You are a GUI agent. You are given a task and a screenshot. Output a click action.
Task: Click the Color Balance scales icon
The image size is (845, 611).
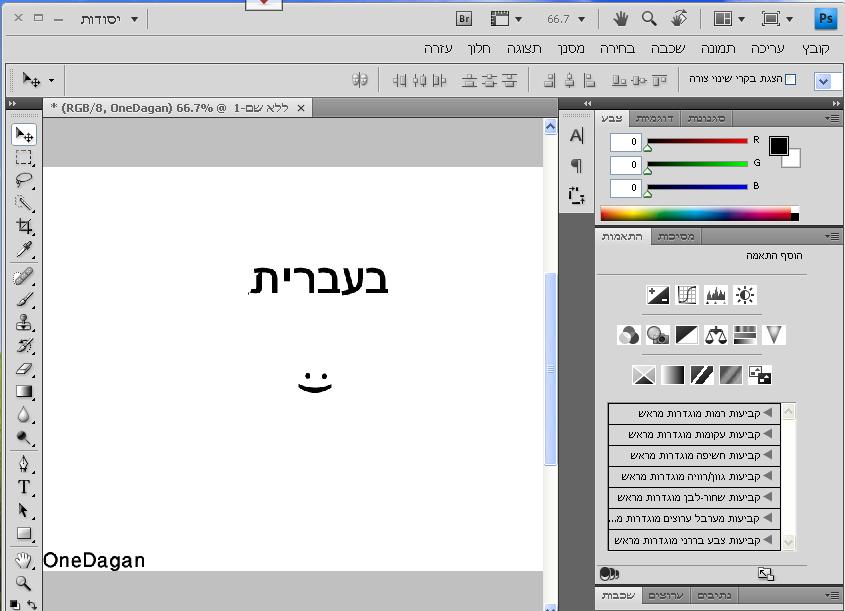pos(715,335)
